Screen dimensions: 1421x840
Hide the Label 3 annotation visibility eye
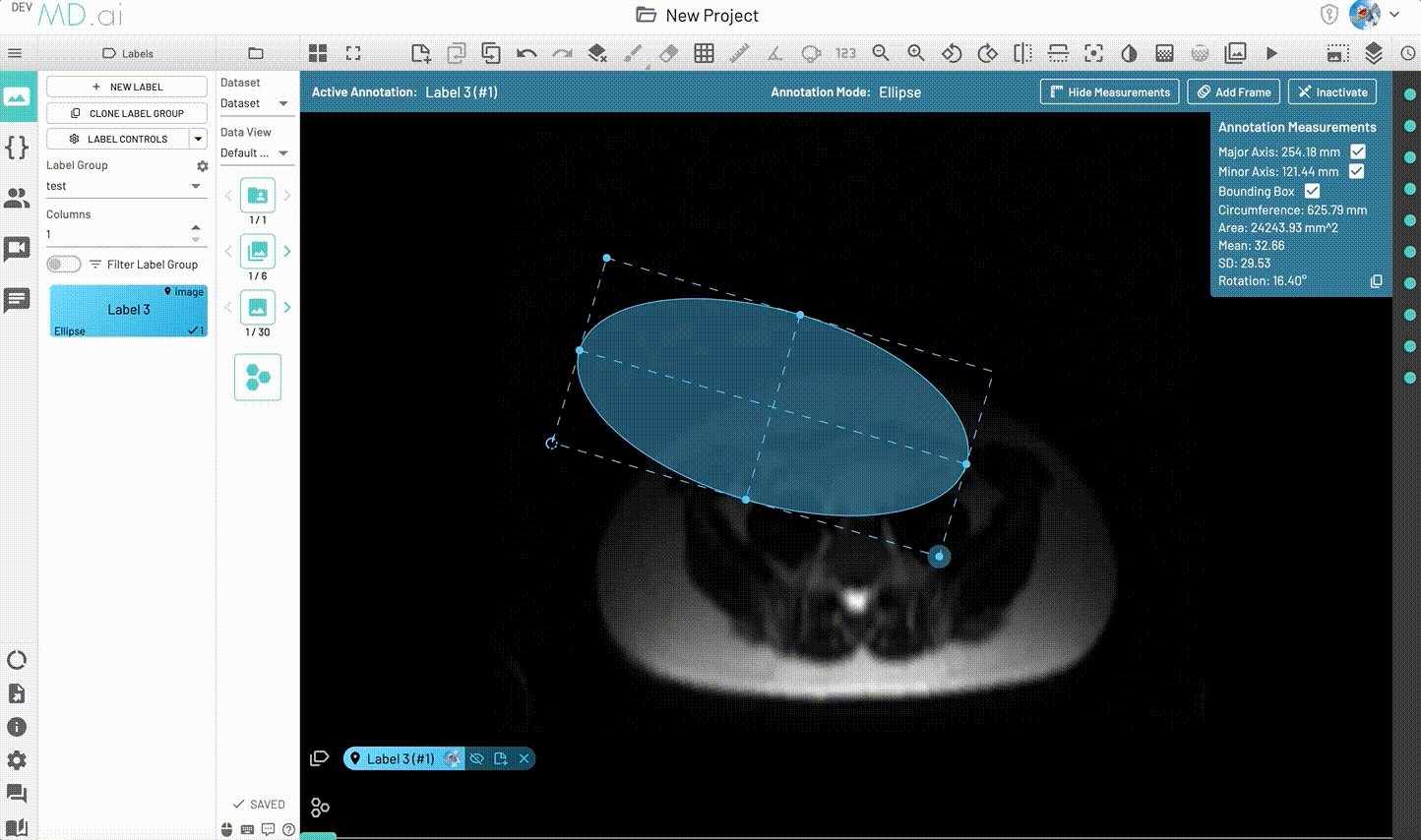coord(477,758)
